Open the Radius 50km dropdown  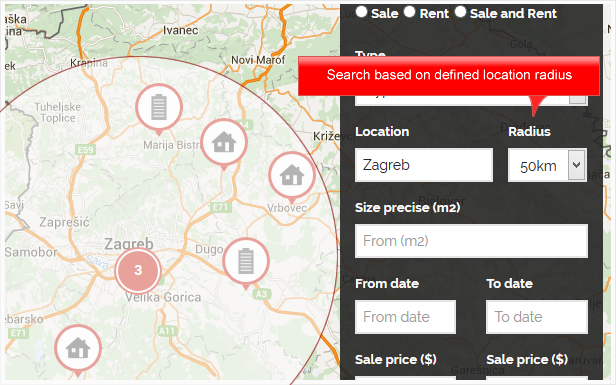pyautogui.click(x=547, y=165)
